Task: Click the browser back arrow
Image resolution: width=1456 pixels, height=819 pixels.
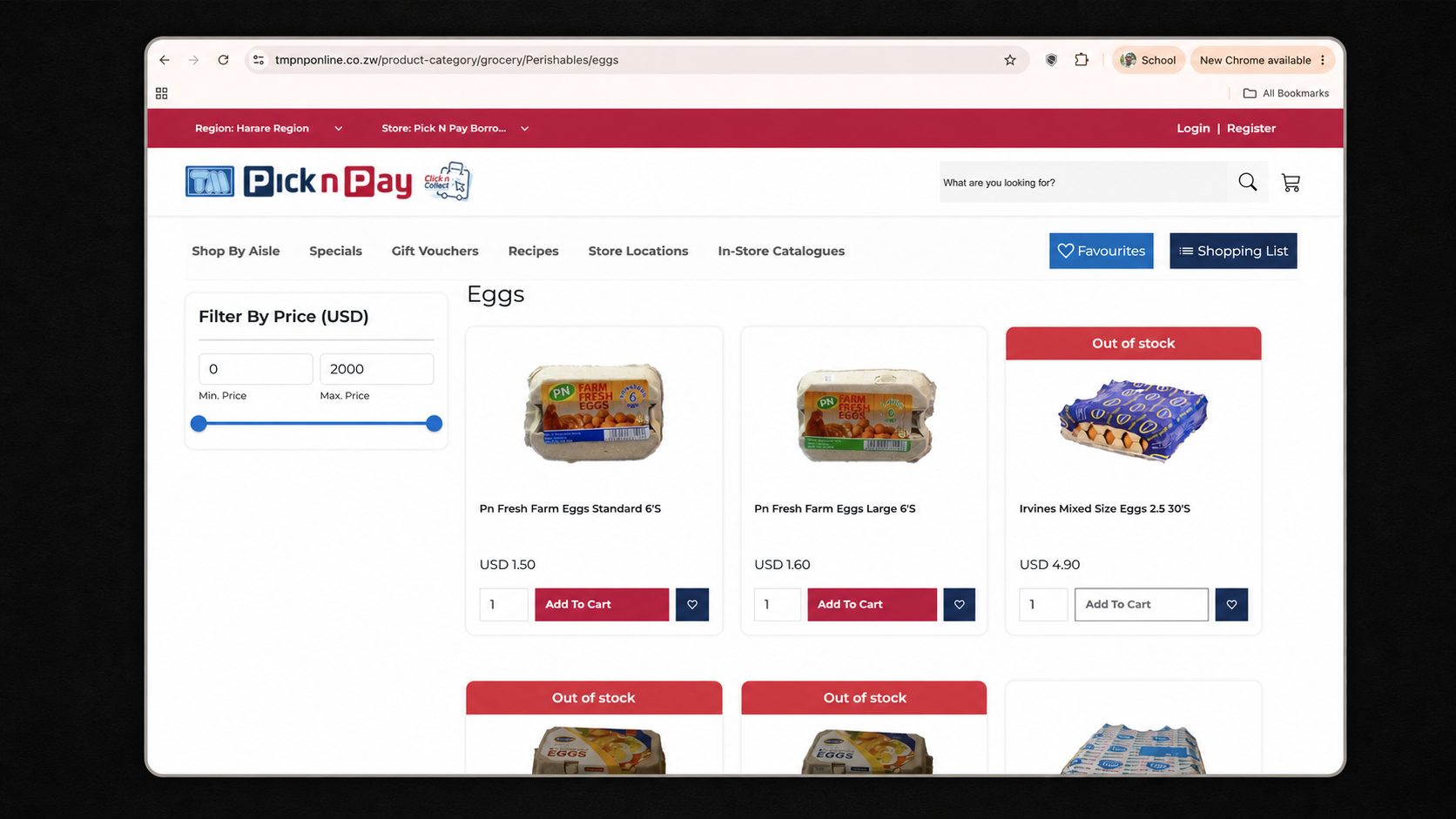Action: point(165,60)
